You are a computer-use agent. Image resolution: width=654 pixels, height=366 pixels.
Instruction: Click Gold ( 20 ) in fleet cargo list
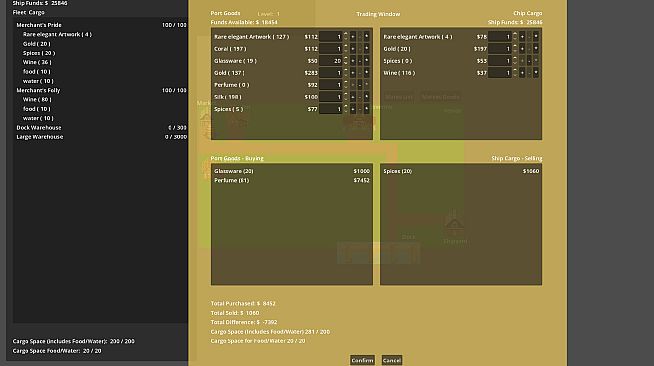[x=37, y=44]
